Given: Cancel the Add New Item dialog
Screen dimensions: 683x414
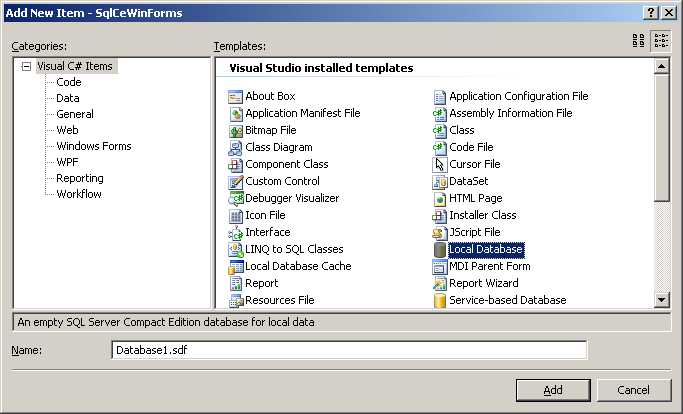Looking at the screenshot, I should [x=633, y=390].
